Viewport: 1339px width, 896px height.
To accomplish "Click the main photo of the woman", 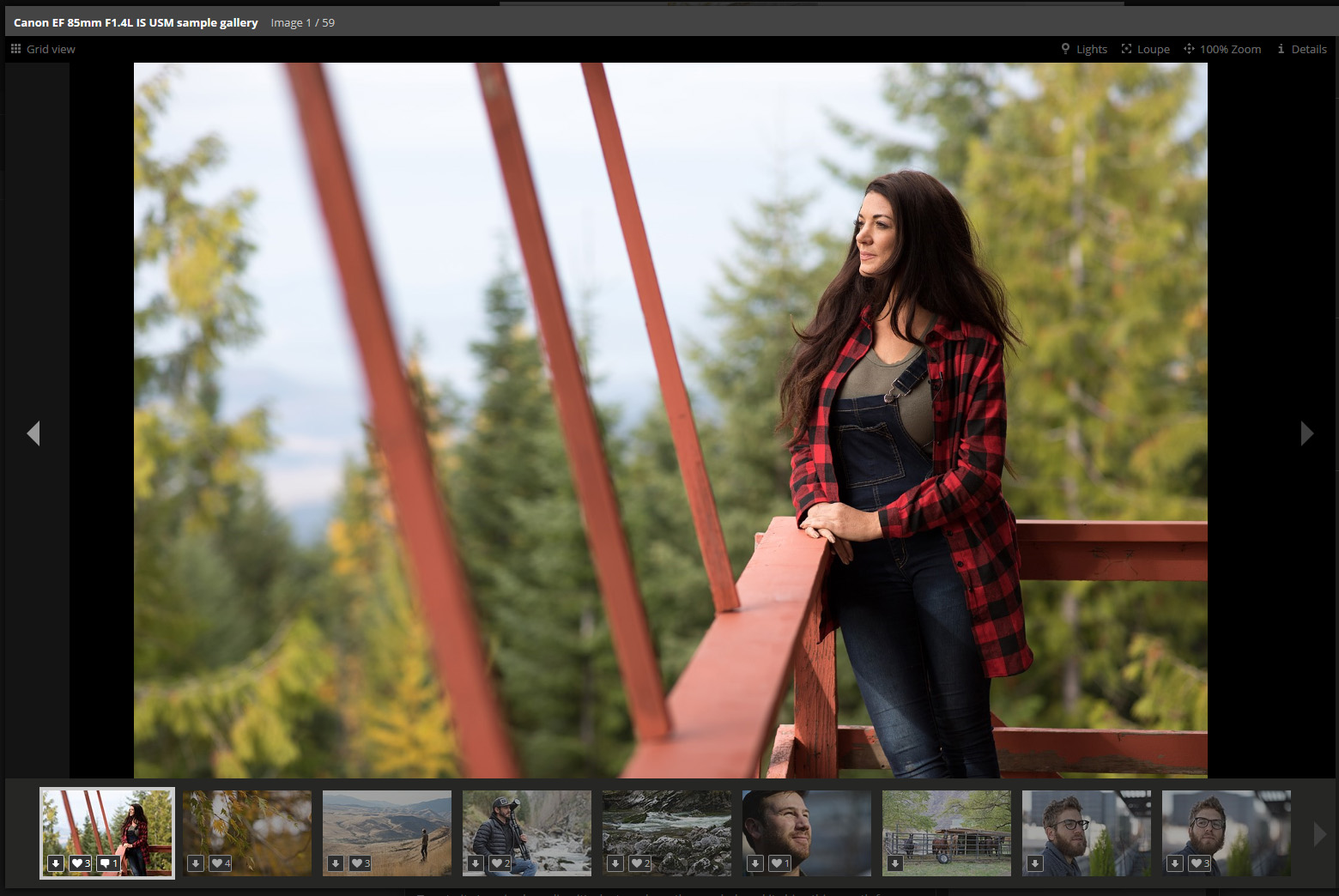I will (x=669, y=421).
